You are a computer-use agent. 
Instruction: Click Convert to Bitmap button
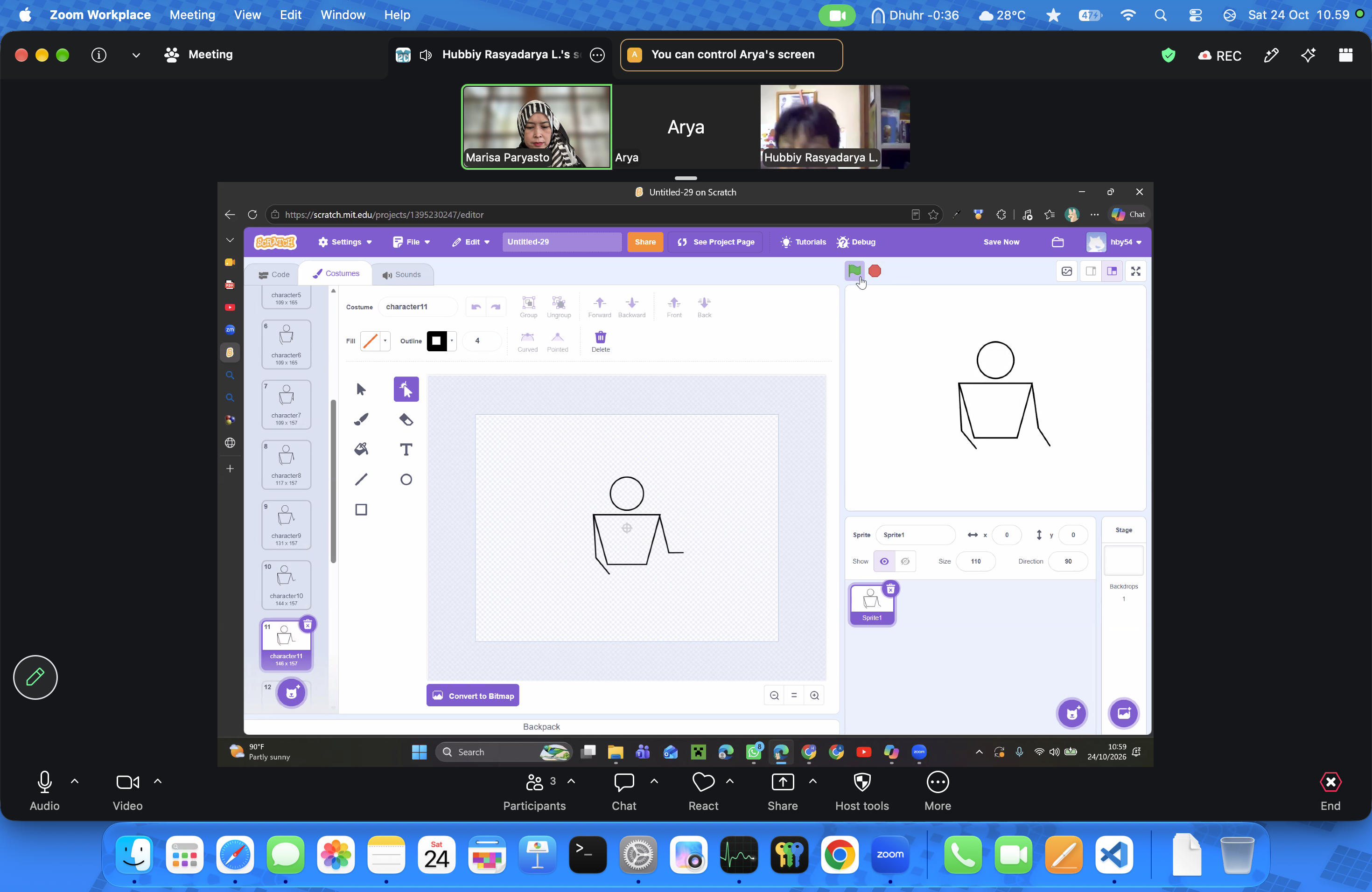[x=473, y=696]
